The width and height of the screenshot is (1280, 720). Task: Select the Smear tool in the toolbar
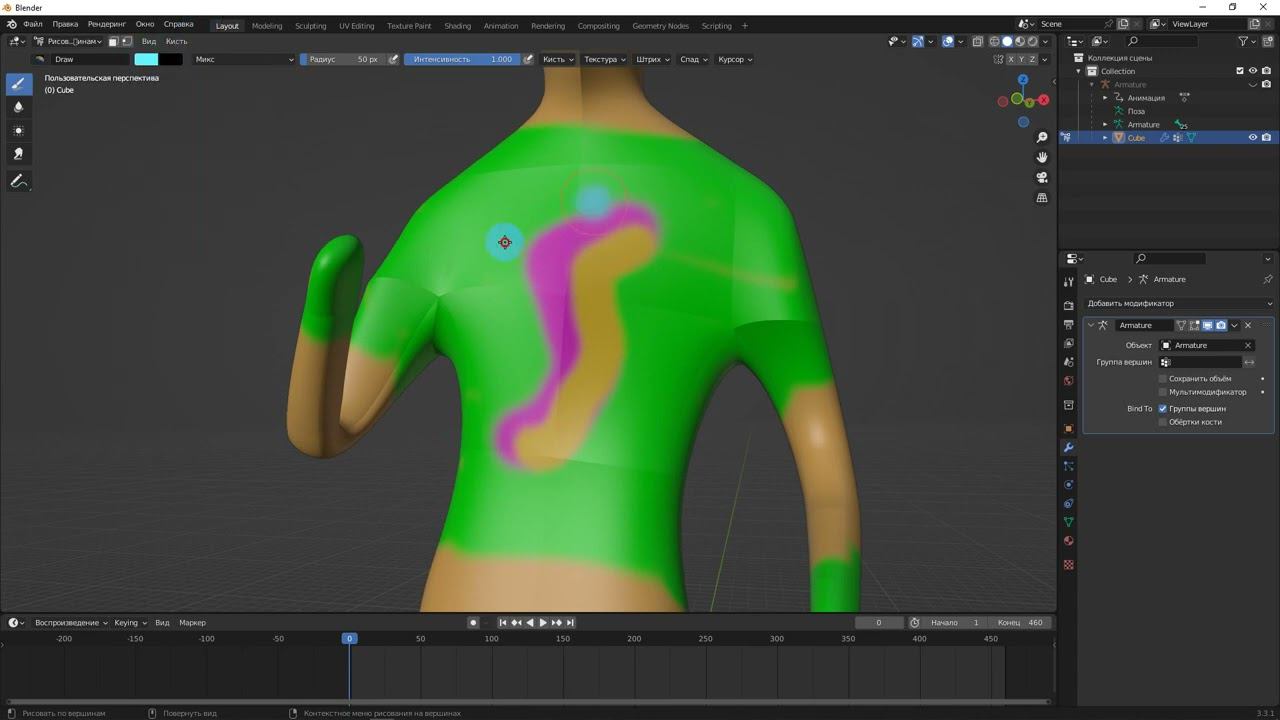[18, 154]
